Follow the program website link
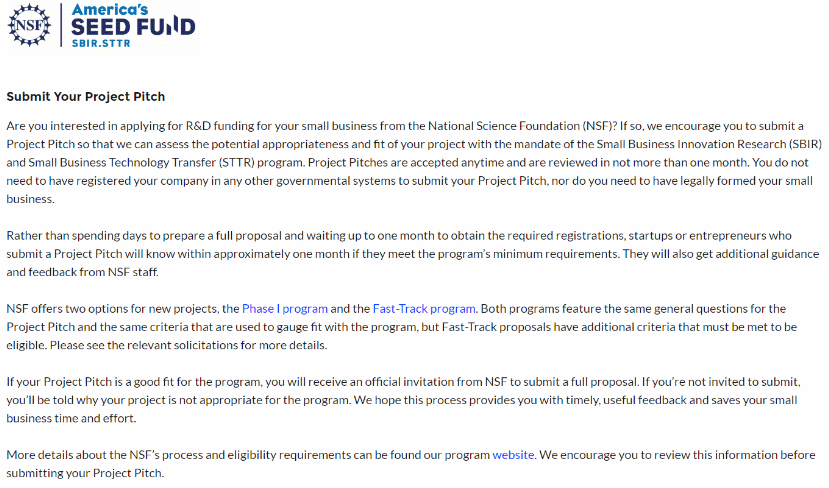This screenshot has height=488, width=829. pos(513,455)
